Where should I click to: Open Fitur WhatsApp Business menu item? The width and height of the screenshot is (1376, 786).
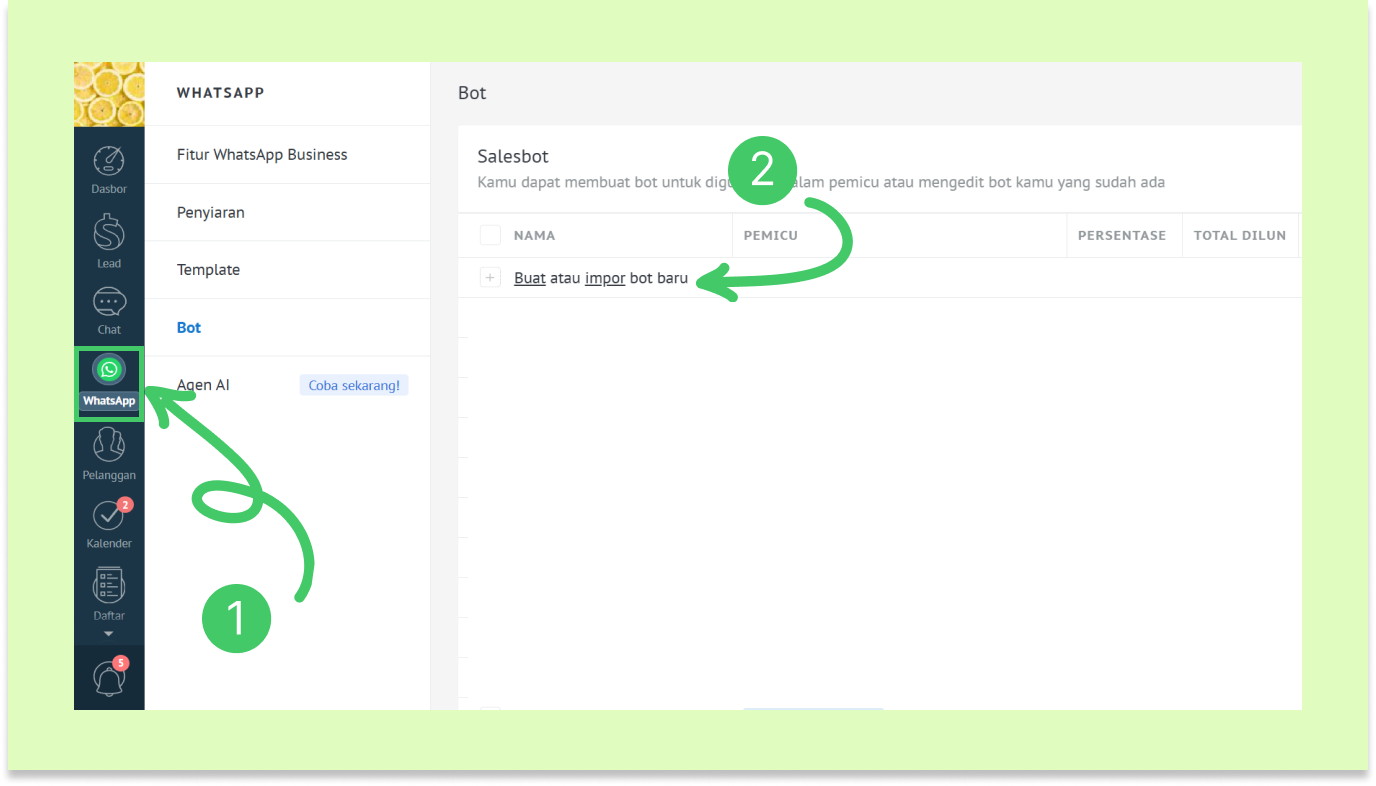click(x=262, y=155)
